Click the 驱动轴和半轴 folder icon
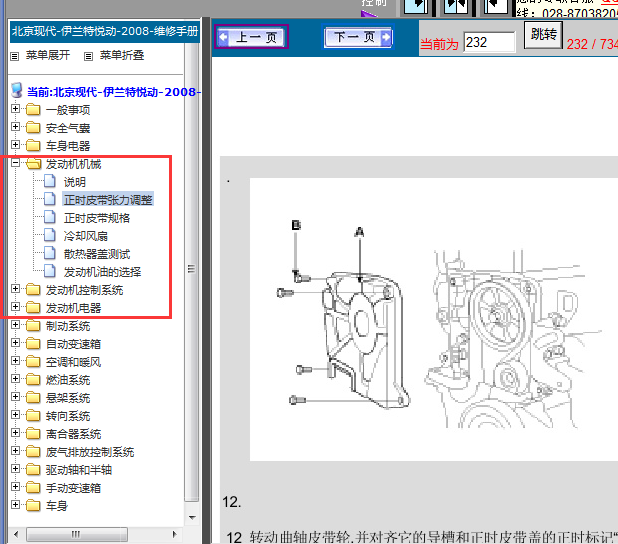 click(x=33, y=469)
